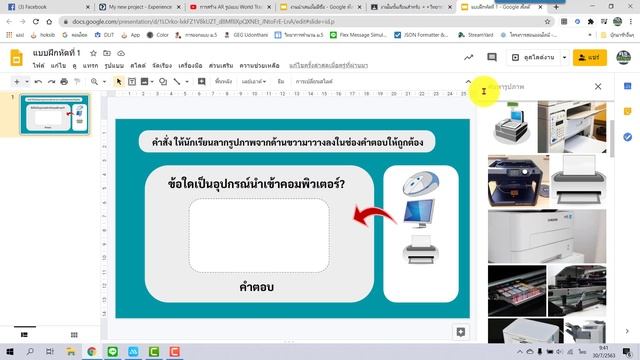The image size is (640, 360).
Task: Open the Keep notes side panel icon
Action: click(628, 111)
